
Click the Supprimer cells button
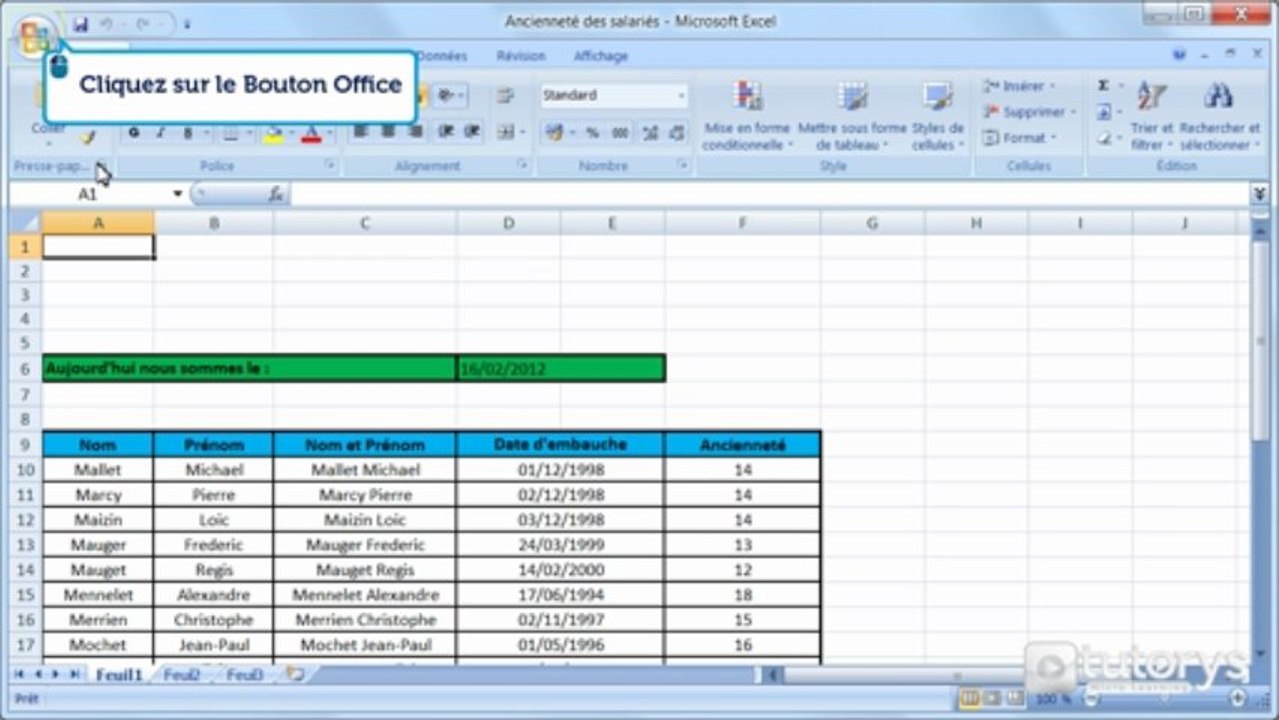pos(1028,112)
